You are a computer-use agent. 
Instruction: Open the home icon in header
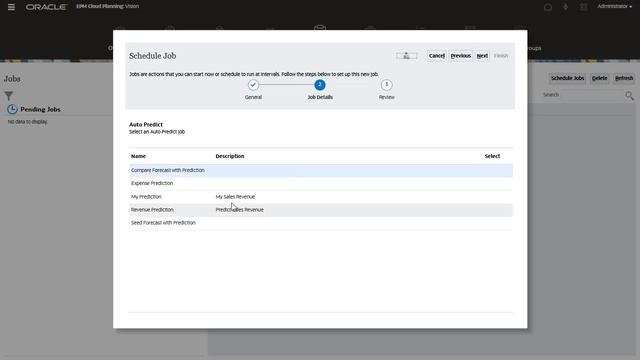click(548, 7)
